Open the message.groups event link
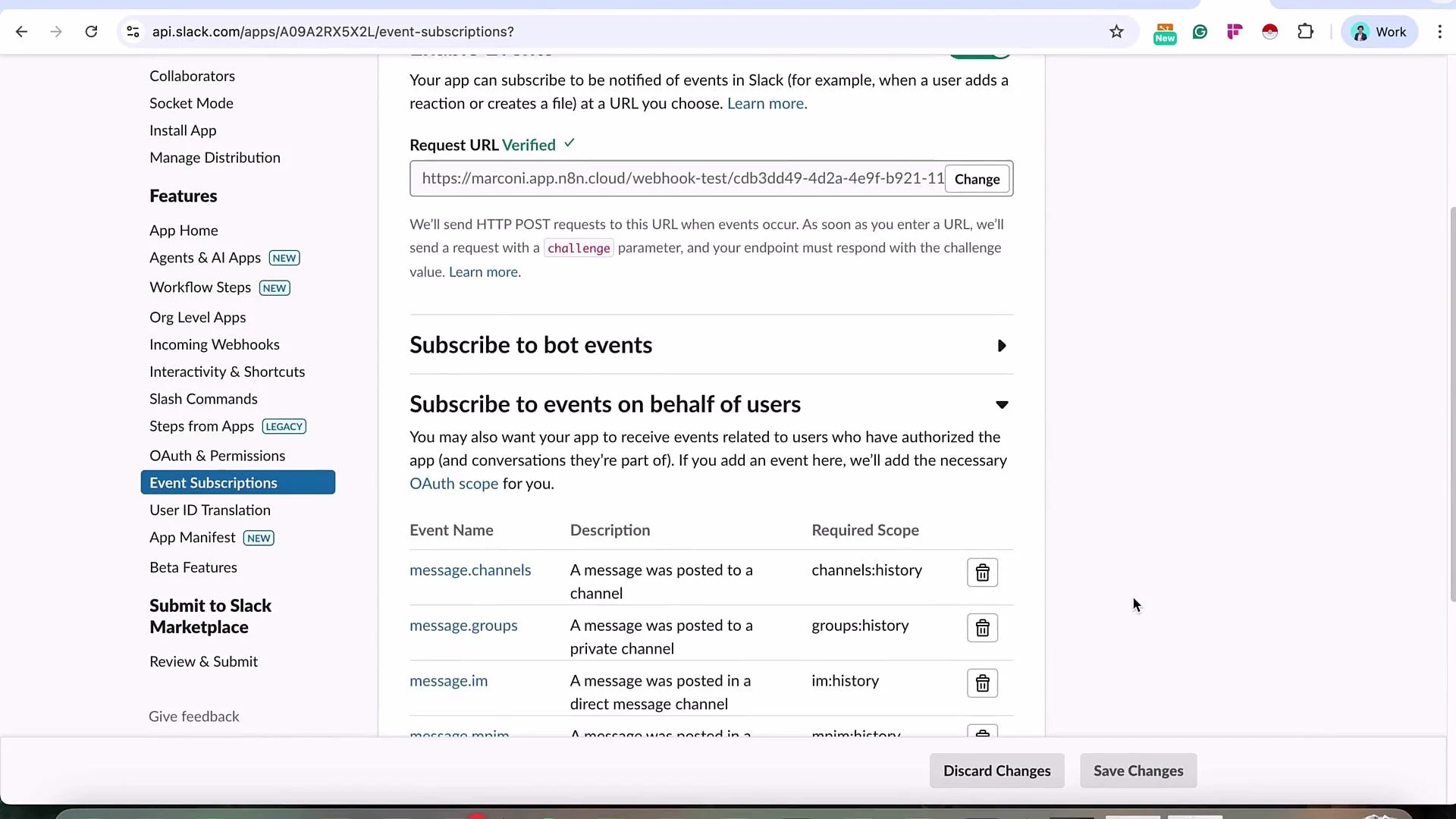This screenshot has width=1456, height=819. [x=463, y=626]
